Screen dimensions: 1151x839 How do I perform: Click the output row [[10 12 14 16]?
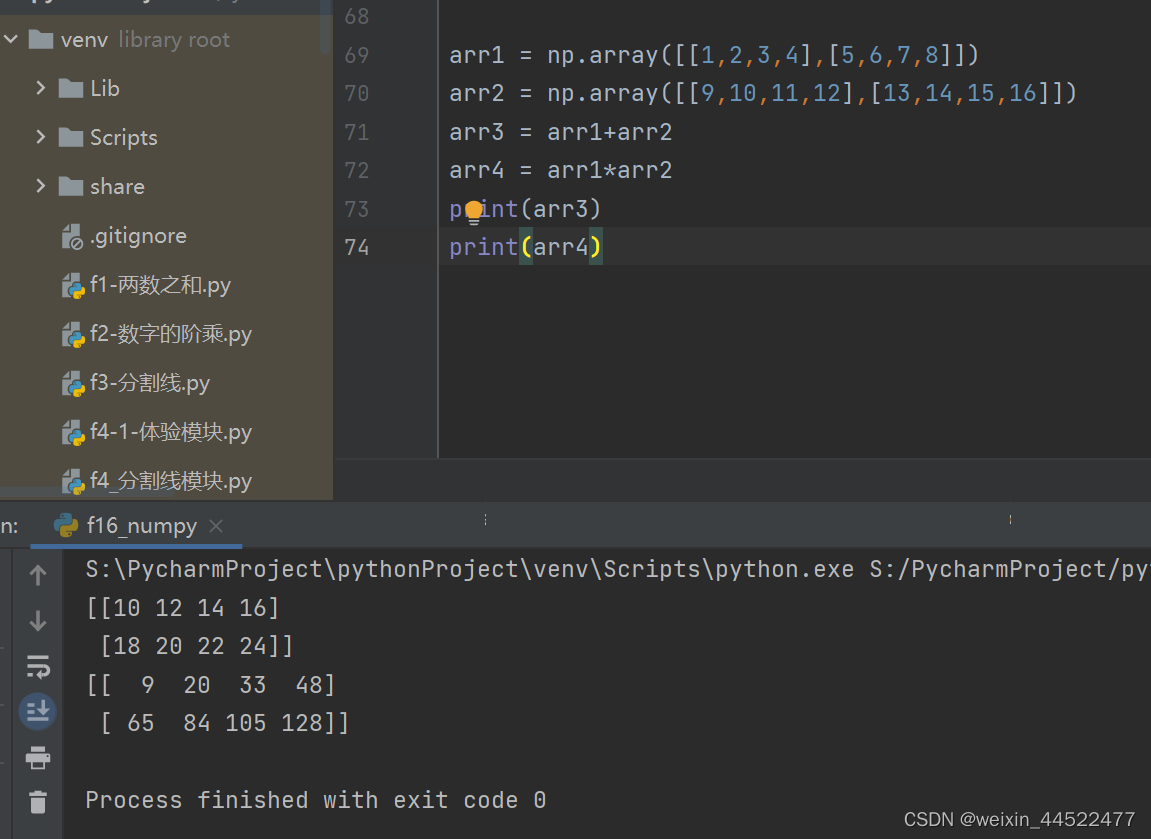click(183, 608)
